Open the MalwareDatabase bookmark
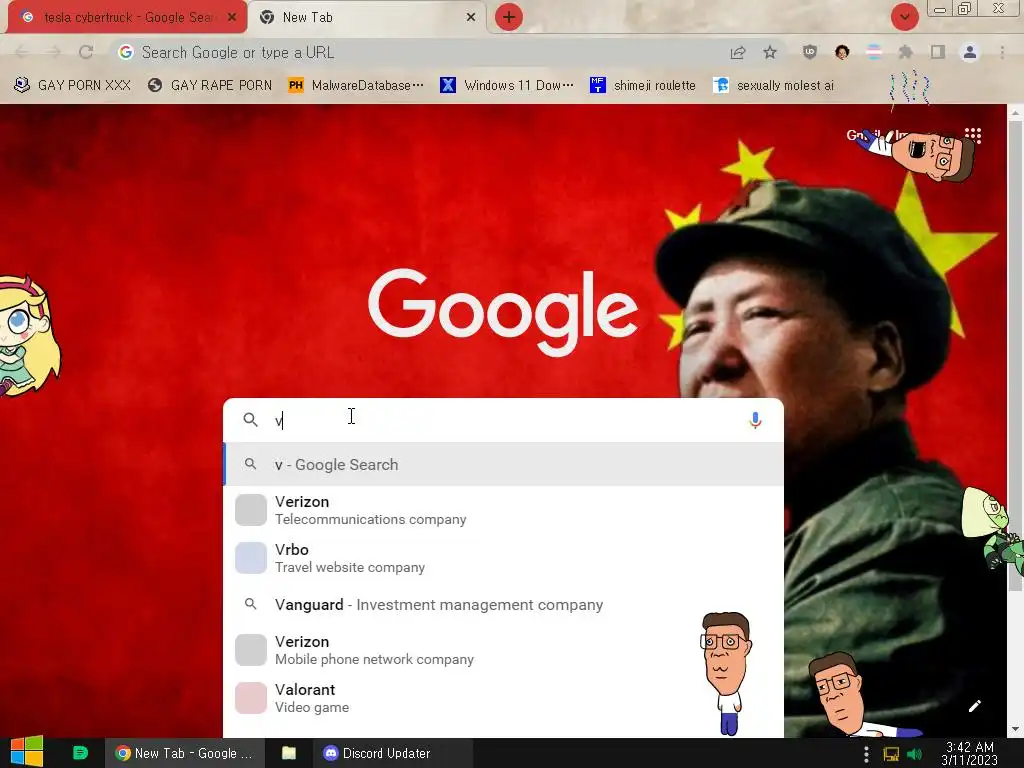Viewport: 1024px width, 768px height. [356, 86]
